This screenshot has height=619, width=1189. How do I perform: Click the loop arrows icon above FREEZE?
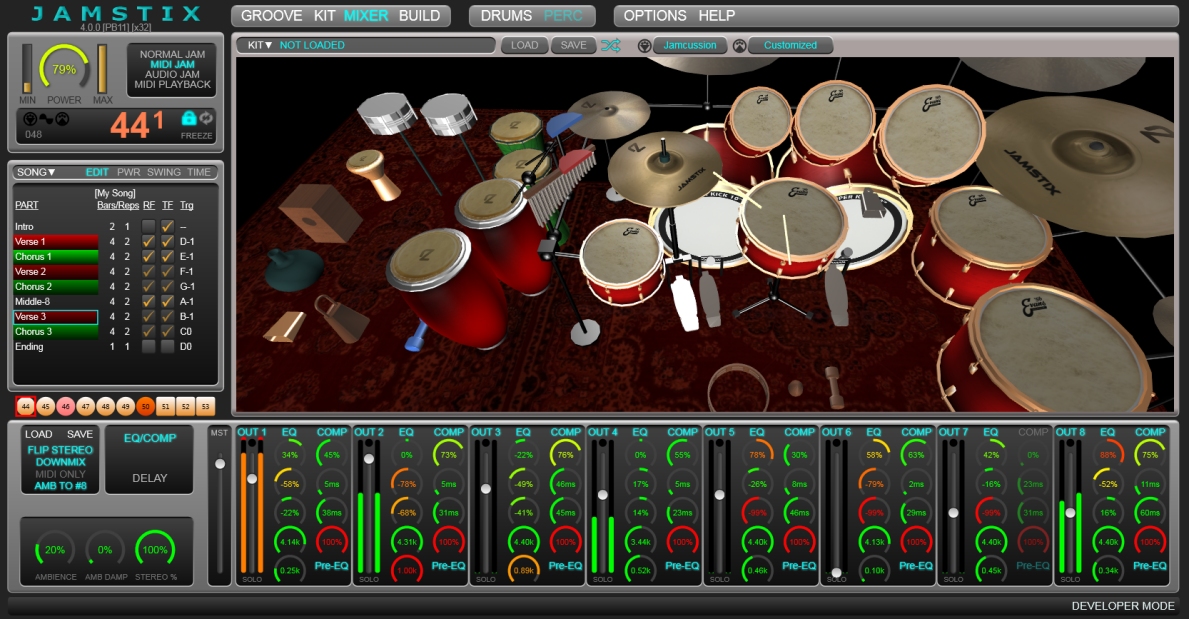205,118
